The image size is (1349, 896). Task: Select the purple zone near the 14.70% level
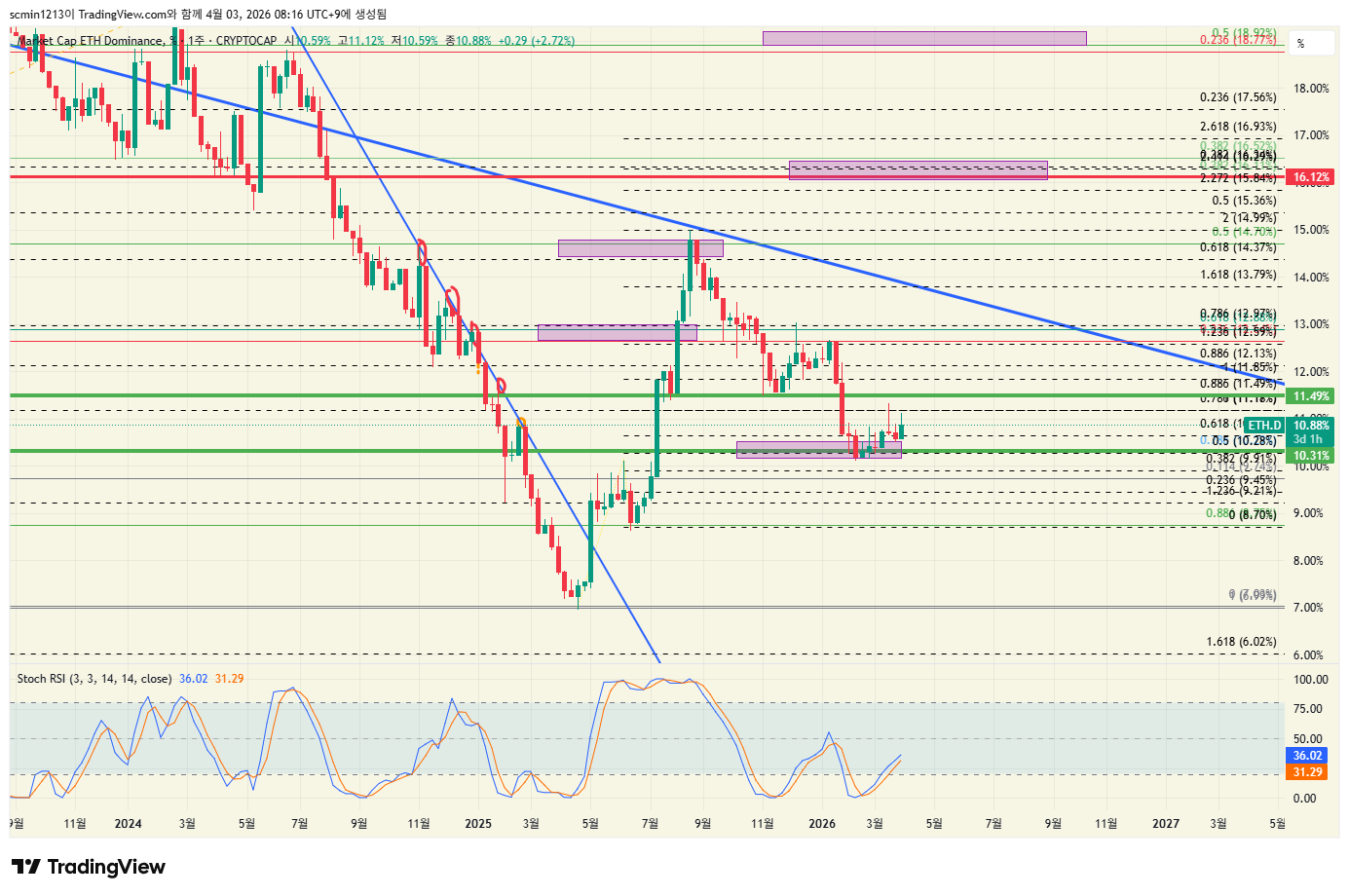tap(640, 248)
